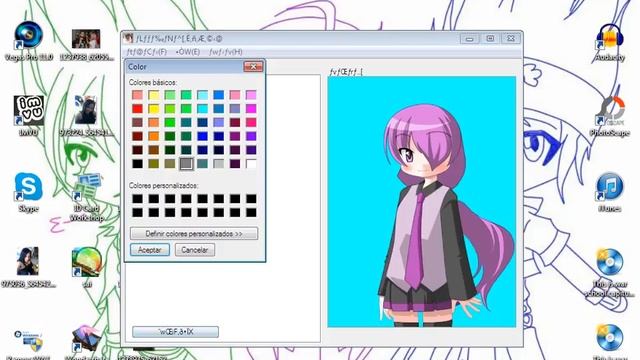Open the menu ending in (H)
640x360 pixels.
pyautogui.click(x=226, y=52)
